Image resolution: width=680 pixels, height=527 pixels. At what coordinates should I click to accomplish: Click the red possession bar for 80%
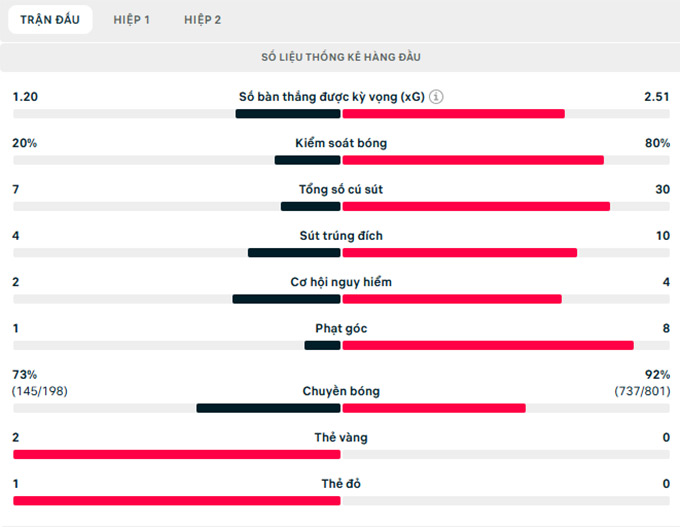coord(473,160)
